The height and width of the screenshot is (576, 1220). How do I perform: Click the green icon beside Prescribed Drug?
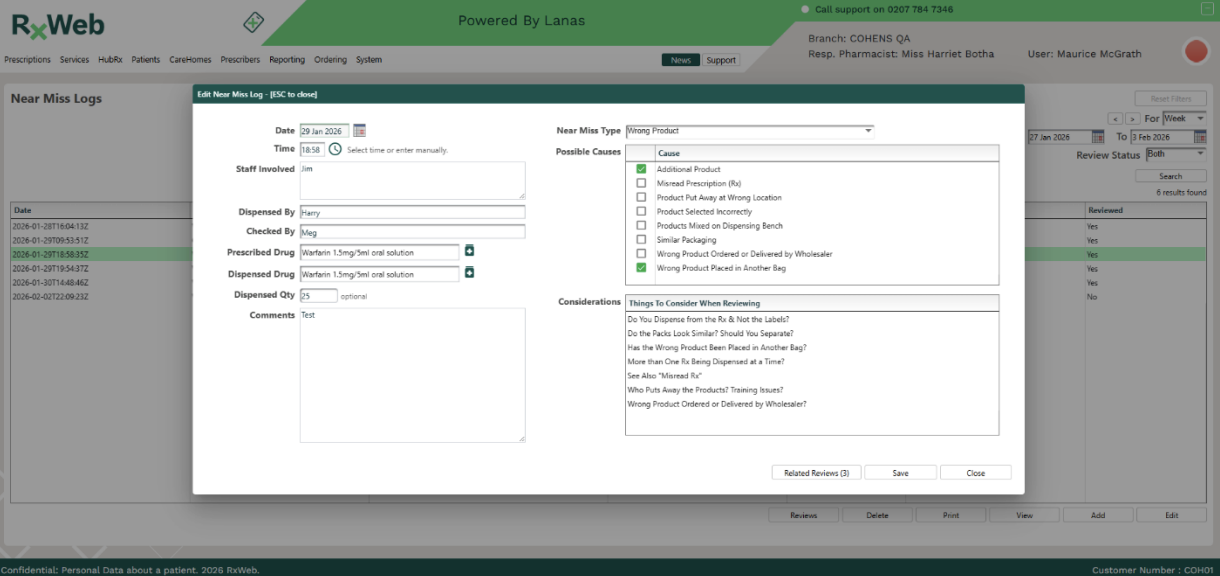pyautogui.click(x=469, y=251)
